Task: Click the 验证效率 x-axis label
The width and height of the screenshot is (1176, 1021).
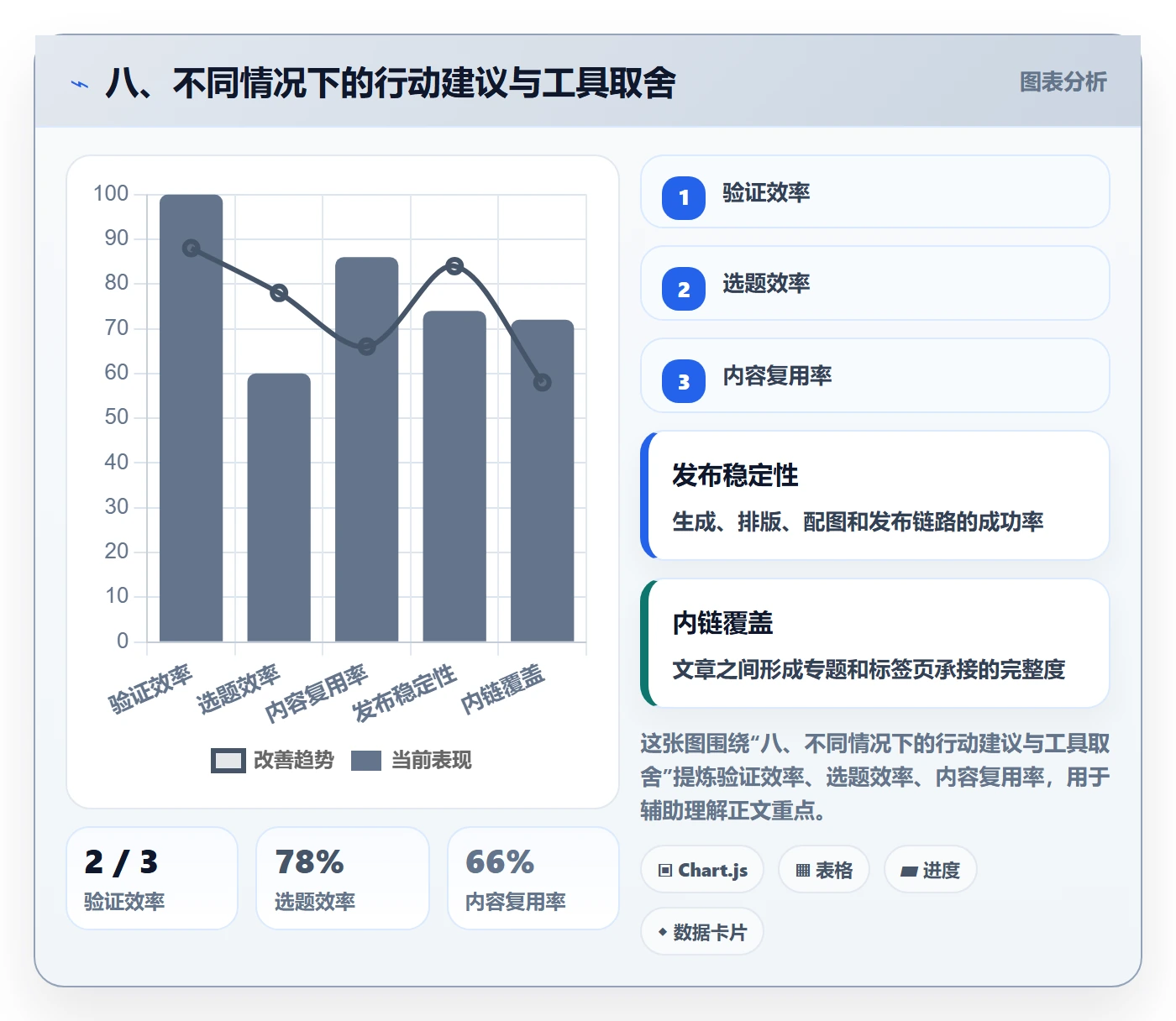Action: coord(150,689)
